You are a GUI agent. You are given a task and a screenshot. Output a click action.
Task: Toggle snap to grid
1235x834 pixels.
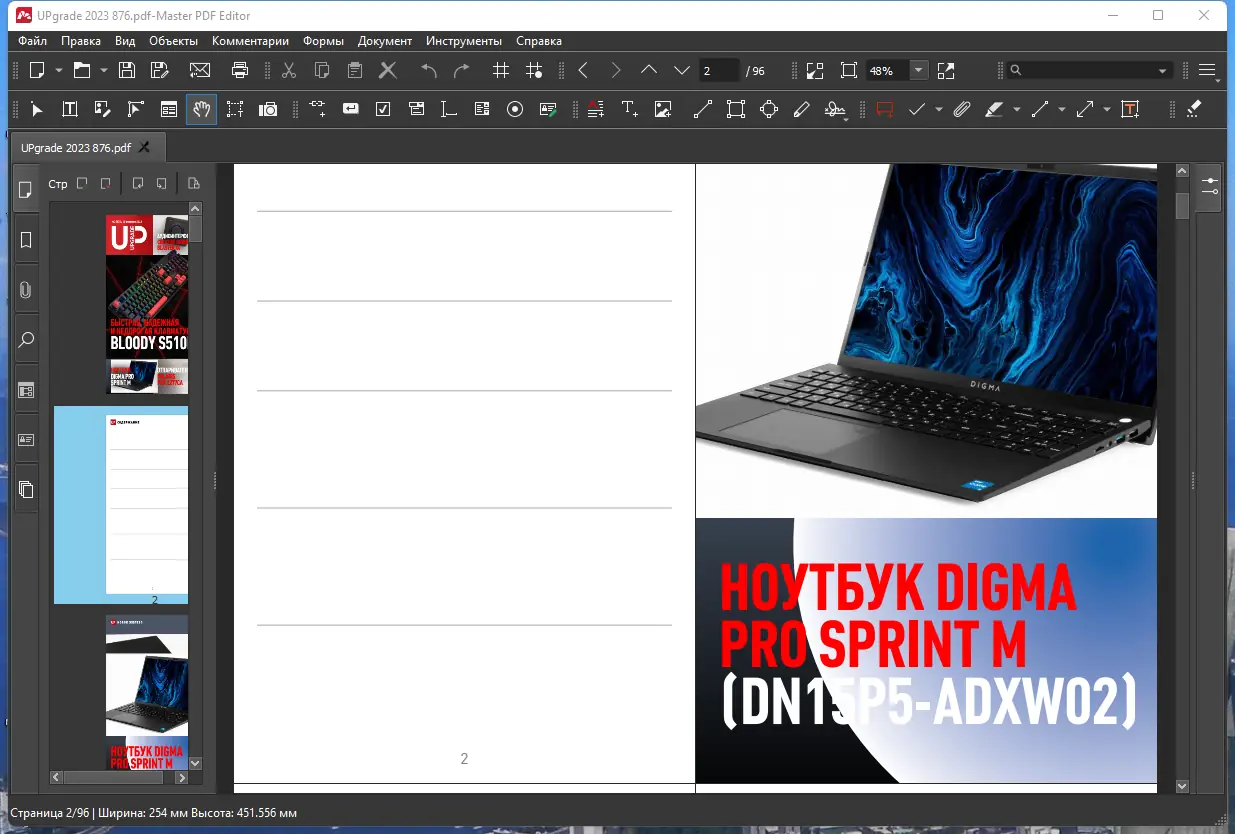(x=535, y=70)
